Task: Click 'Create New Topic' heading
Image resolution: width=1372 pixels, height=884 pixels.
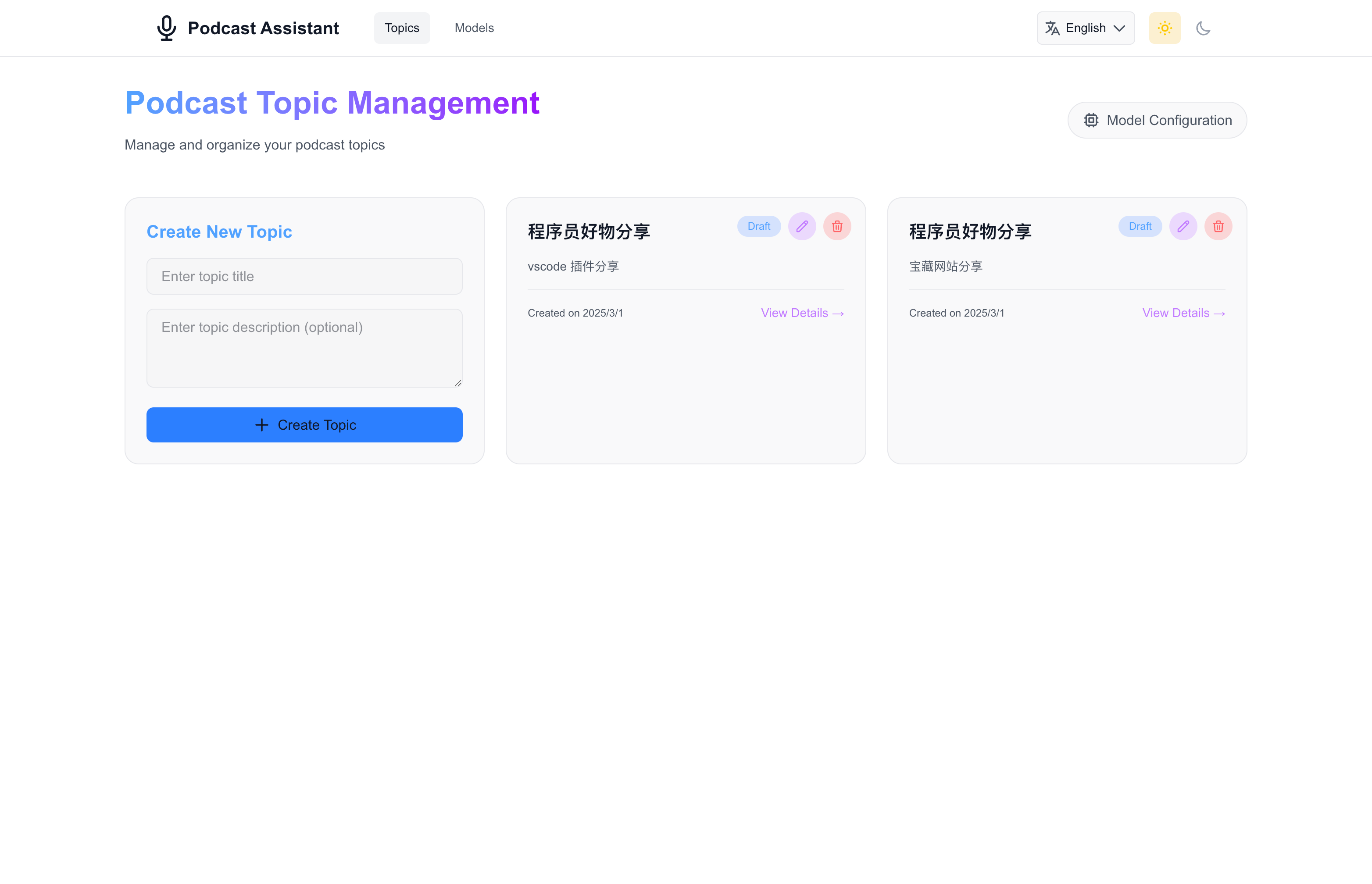Action: coord(219,232)
